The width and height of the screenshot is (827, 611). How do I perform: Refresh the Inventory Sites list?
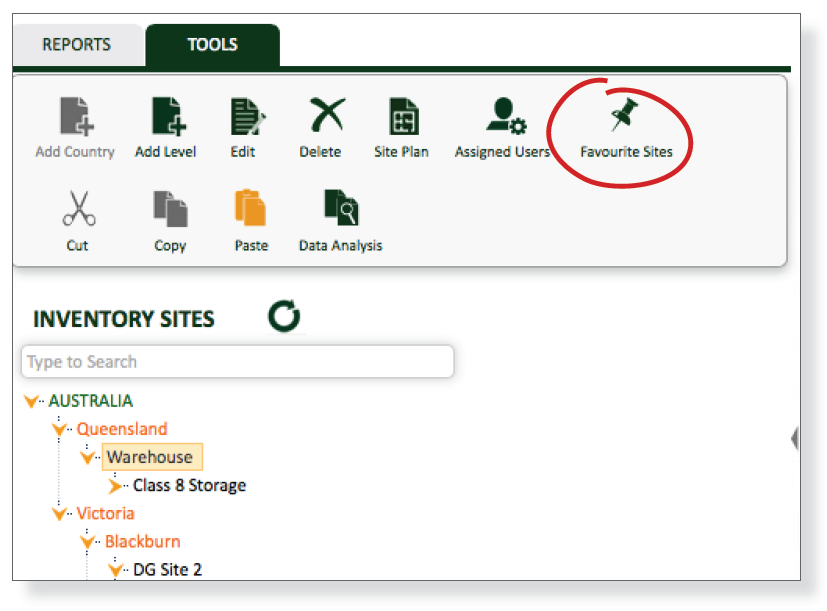[x=284, y=316]
